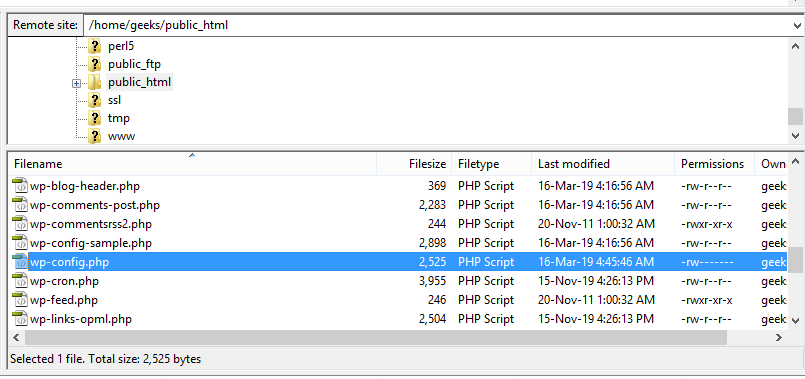
Task: Click the wp-comments-post.php file icon
Action: tap(20, 205)
